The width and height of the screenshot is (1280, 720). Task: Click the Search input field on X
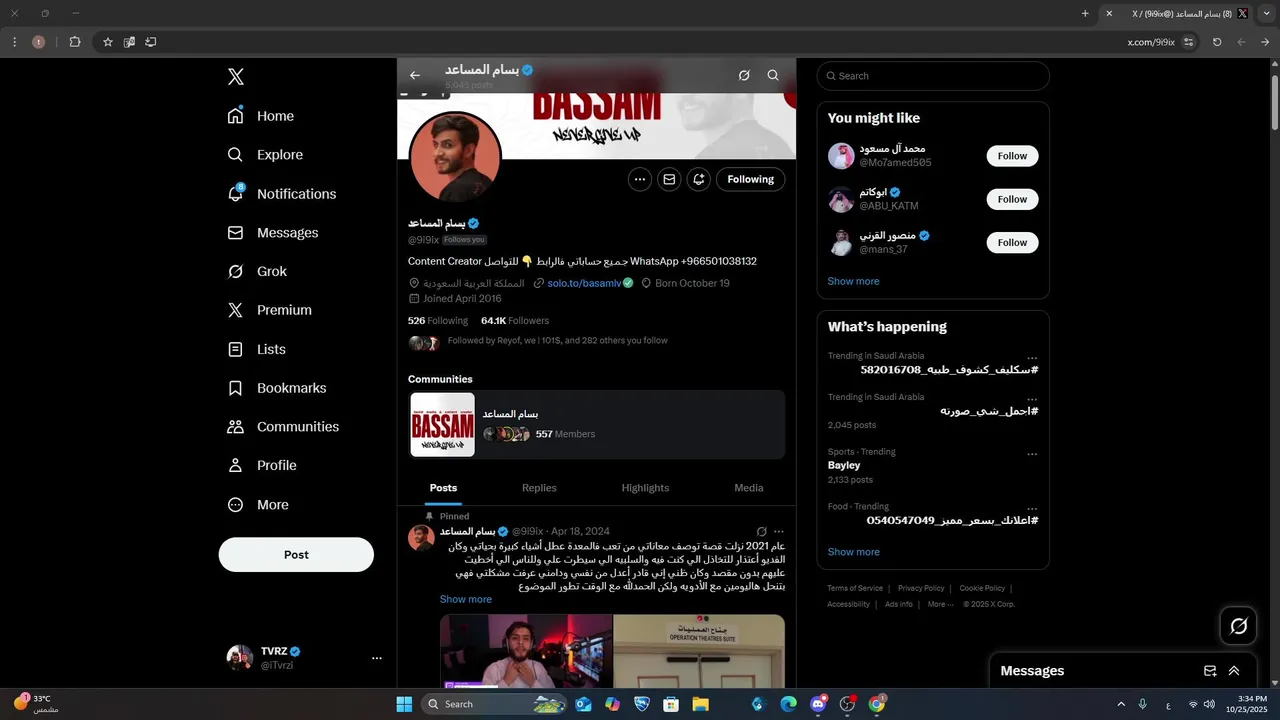point(933,76)
